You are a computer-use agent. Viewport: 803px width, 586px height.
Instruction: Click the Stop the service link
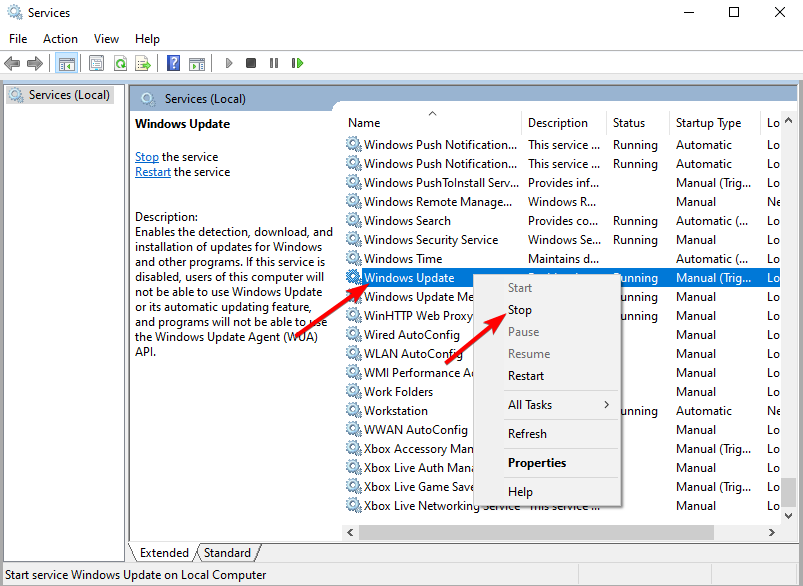click(x=147, y=157)
